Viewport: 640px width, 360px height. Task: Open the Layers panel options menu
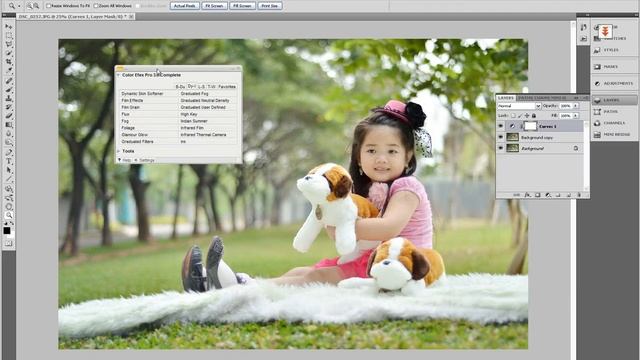pos(585,98)
